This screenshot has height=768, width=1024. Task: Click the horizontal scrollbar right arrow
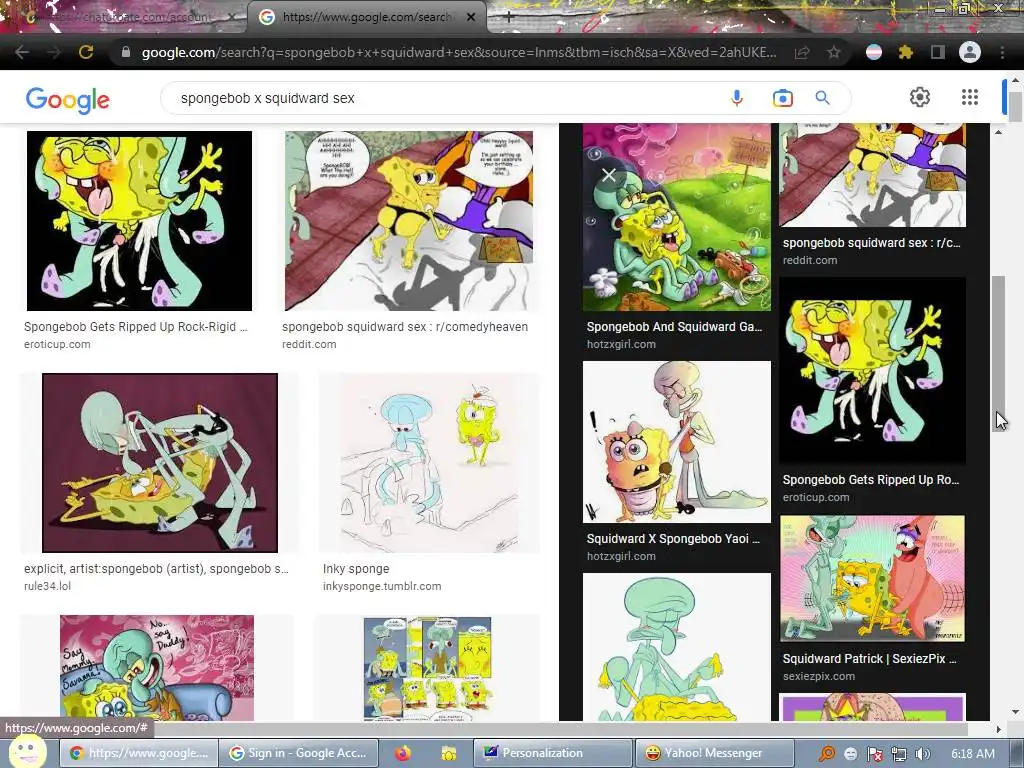tap(998, 729)
